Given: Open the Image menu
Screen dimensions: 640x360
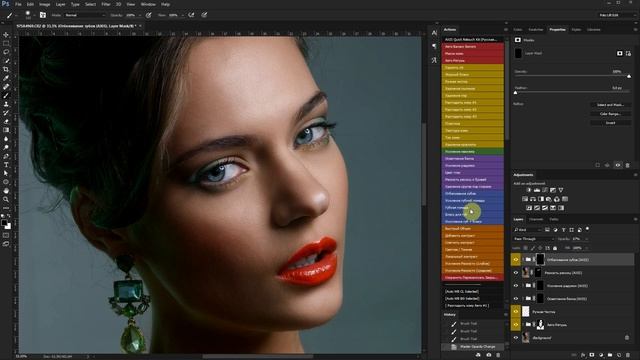Looking at the screenshot, I should tap(44, 4).
